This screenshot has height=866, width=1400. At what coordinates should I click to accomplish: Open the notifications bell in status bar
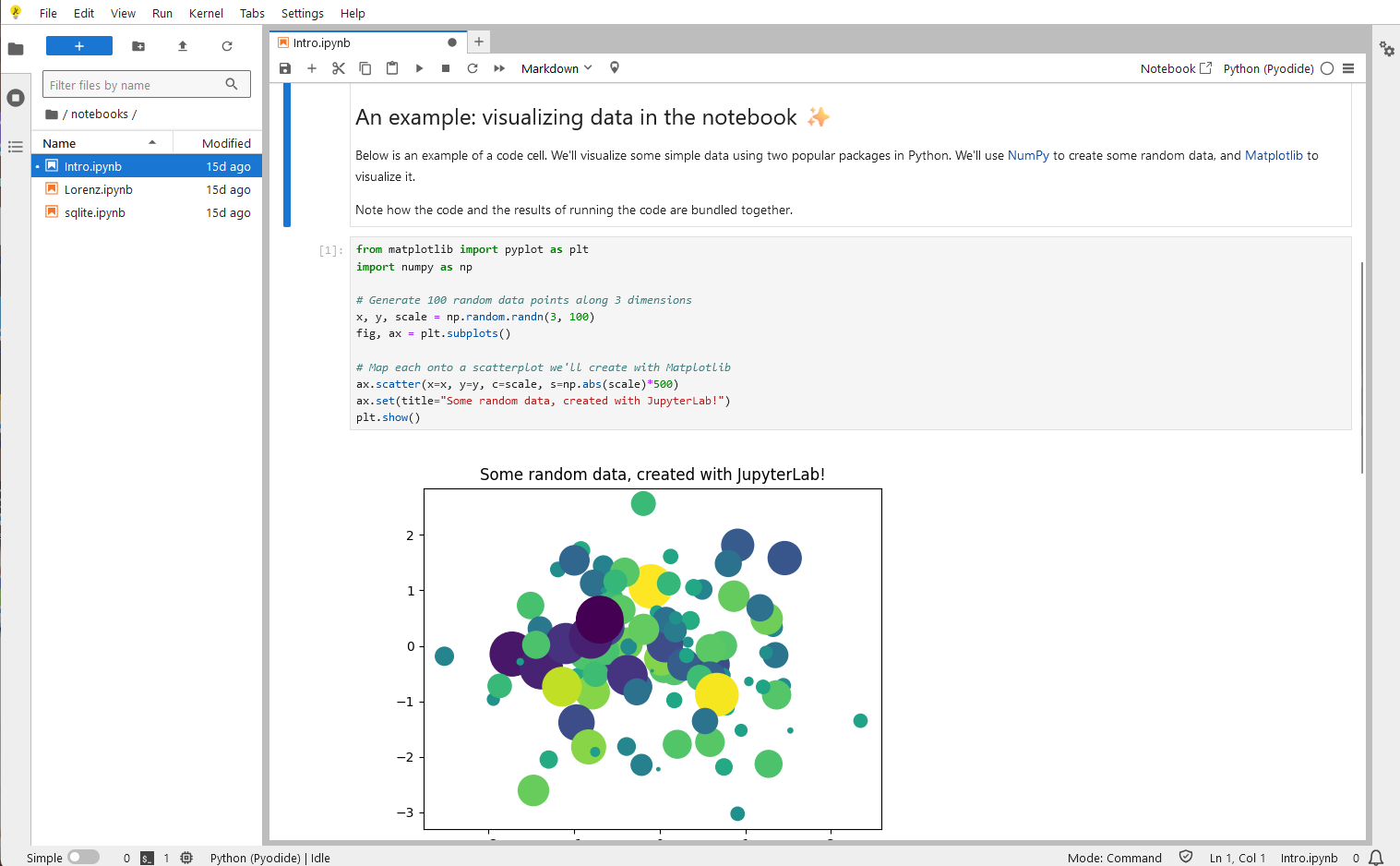pyautogui.click(x=1375, y=858)
